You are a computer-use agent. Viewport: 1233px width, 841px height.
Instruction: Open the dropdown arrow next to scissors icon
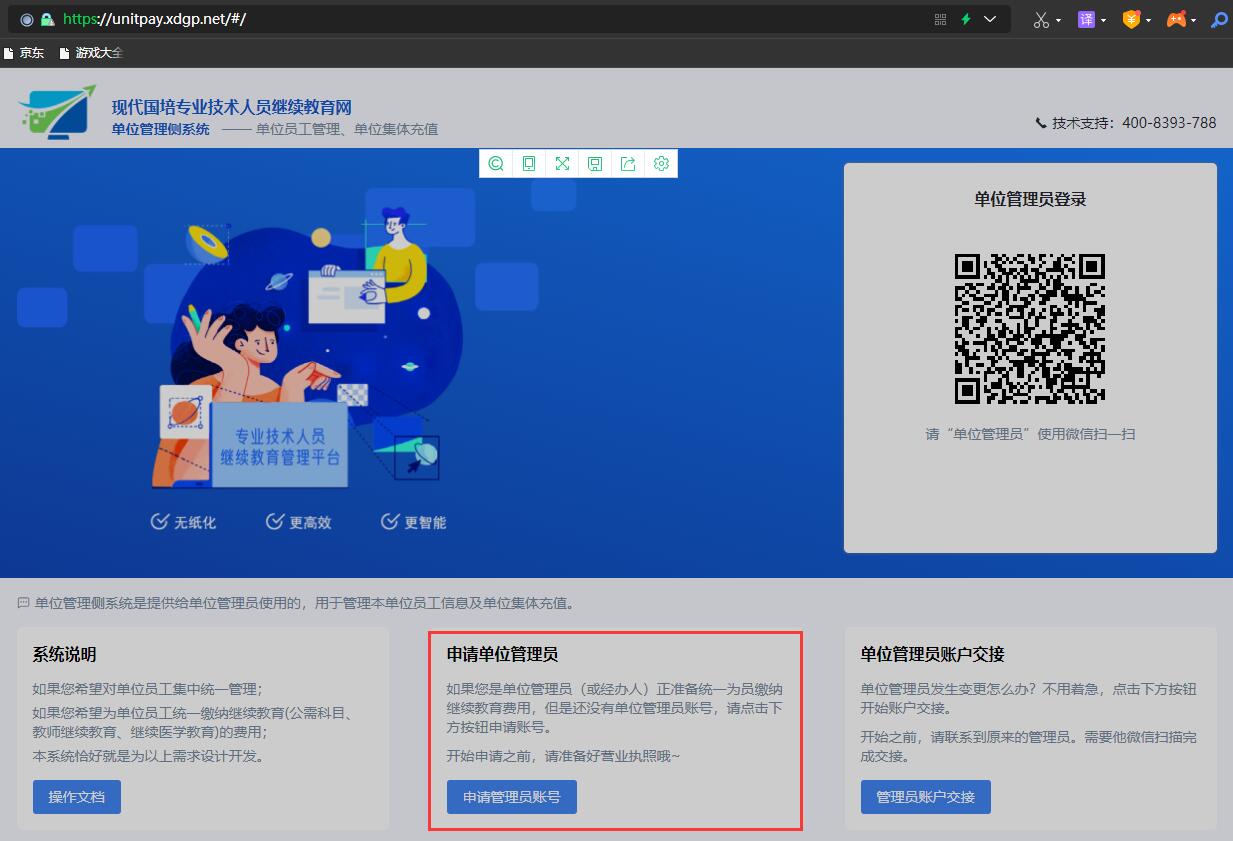pos(1058,20)
